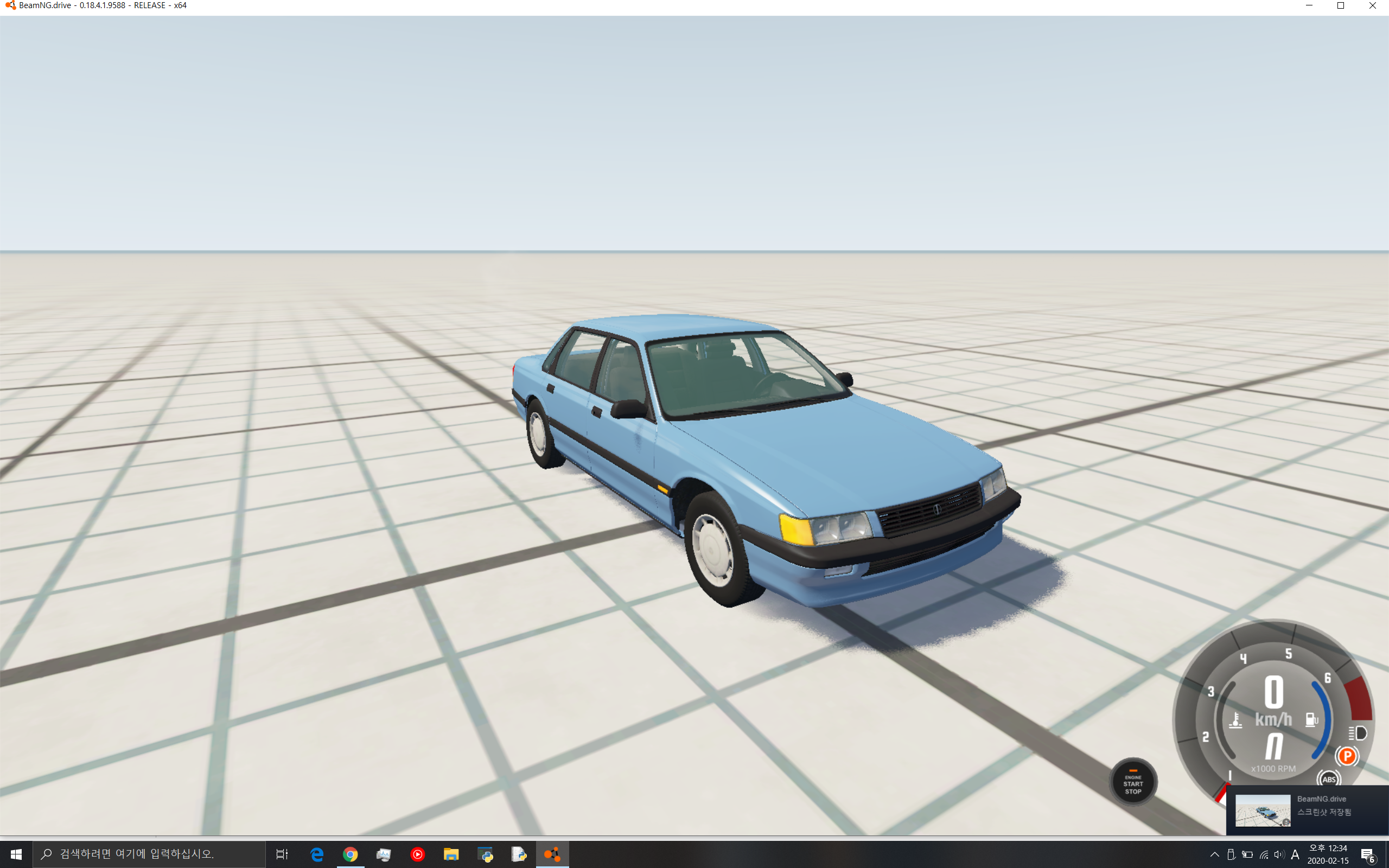Viewport: 1389px width, 868px height.
Task: Open the clock showing 오후 12:34
Action: [x=1328, y=854]
